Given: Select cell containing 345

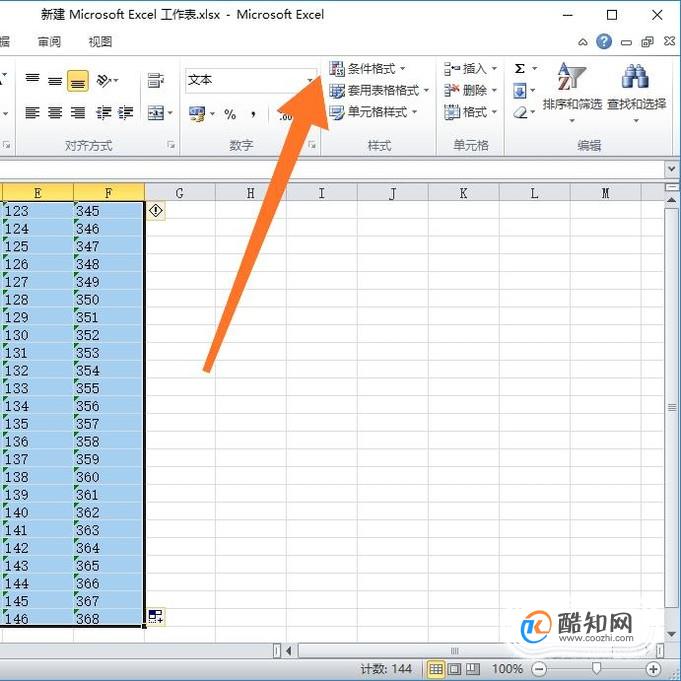Looking at the screenshot, I should tap(109, 211).
